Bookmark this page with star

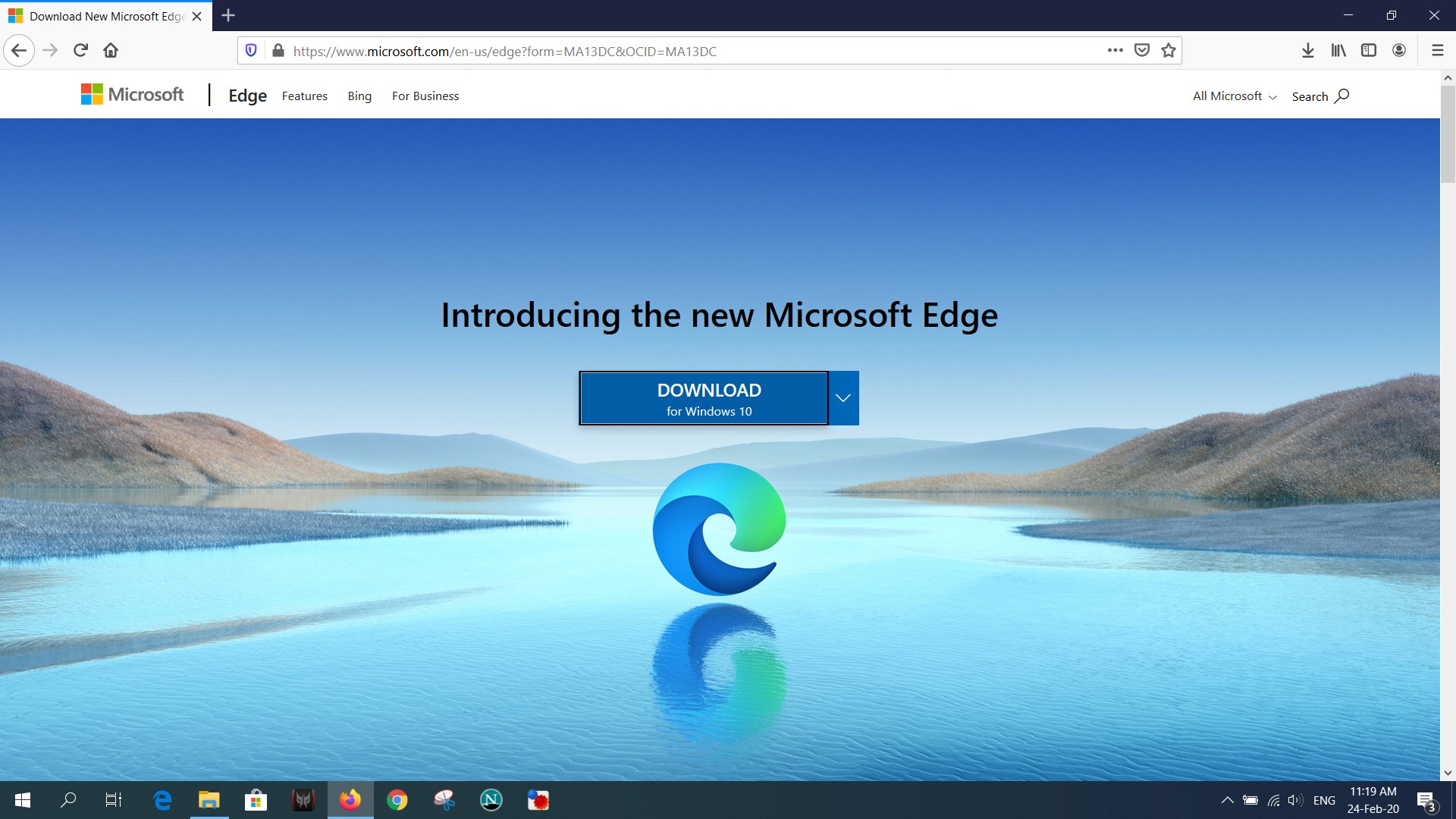1169,51
